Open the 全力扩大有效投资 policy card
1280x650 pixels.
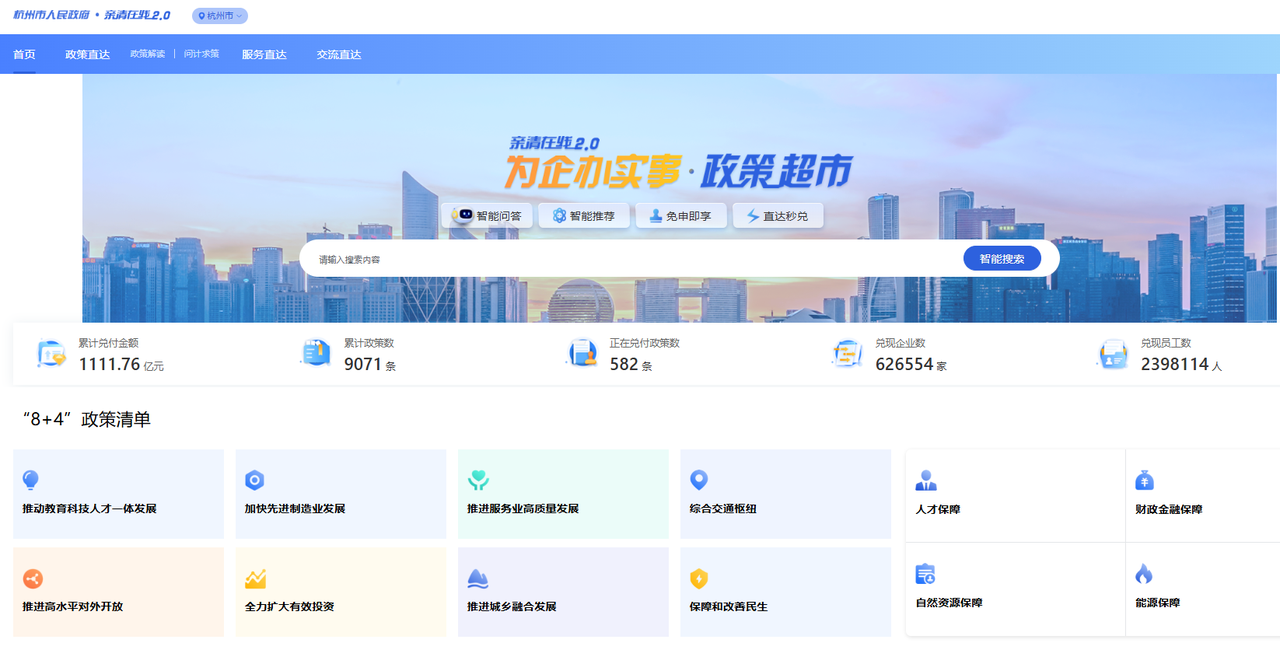pyautogui.click(x=341, y=592)
